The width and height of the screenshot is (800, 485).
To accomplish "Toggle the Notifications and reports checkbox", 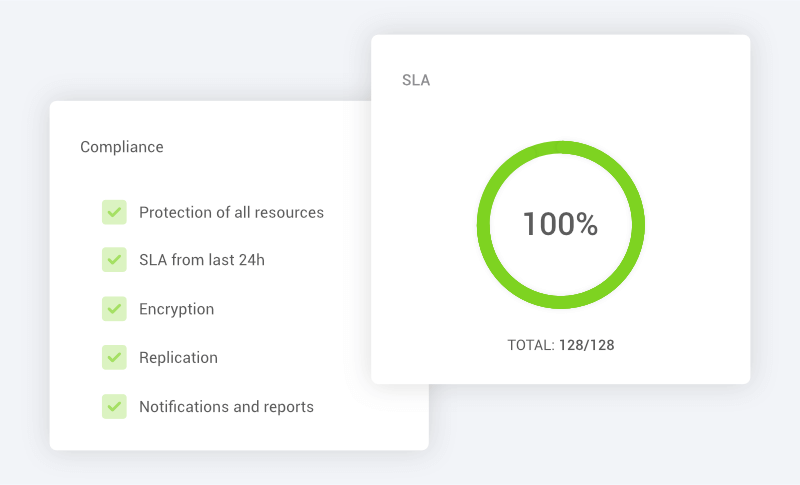I will coord(114,406).
